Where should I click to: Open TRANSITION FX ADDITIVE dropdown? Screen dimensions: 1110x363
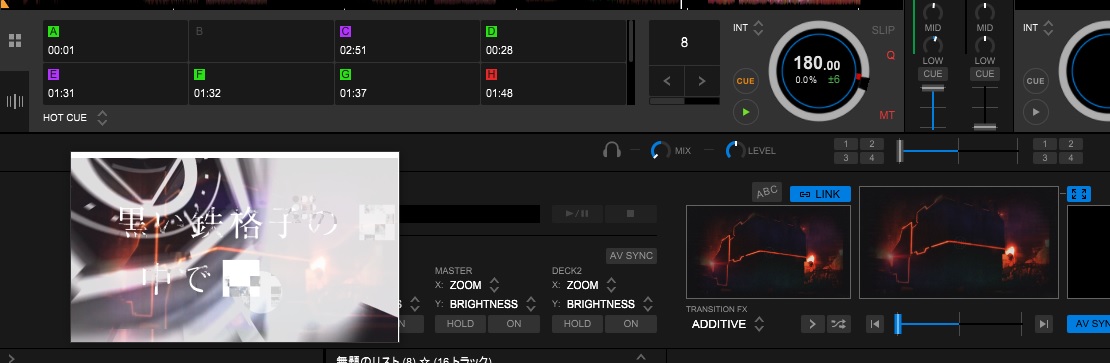(x=728, y=324)
